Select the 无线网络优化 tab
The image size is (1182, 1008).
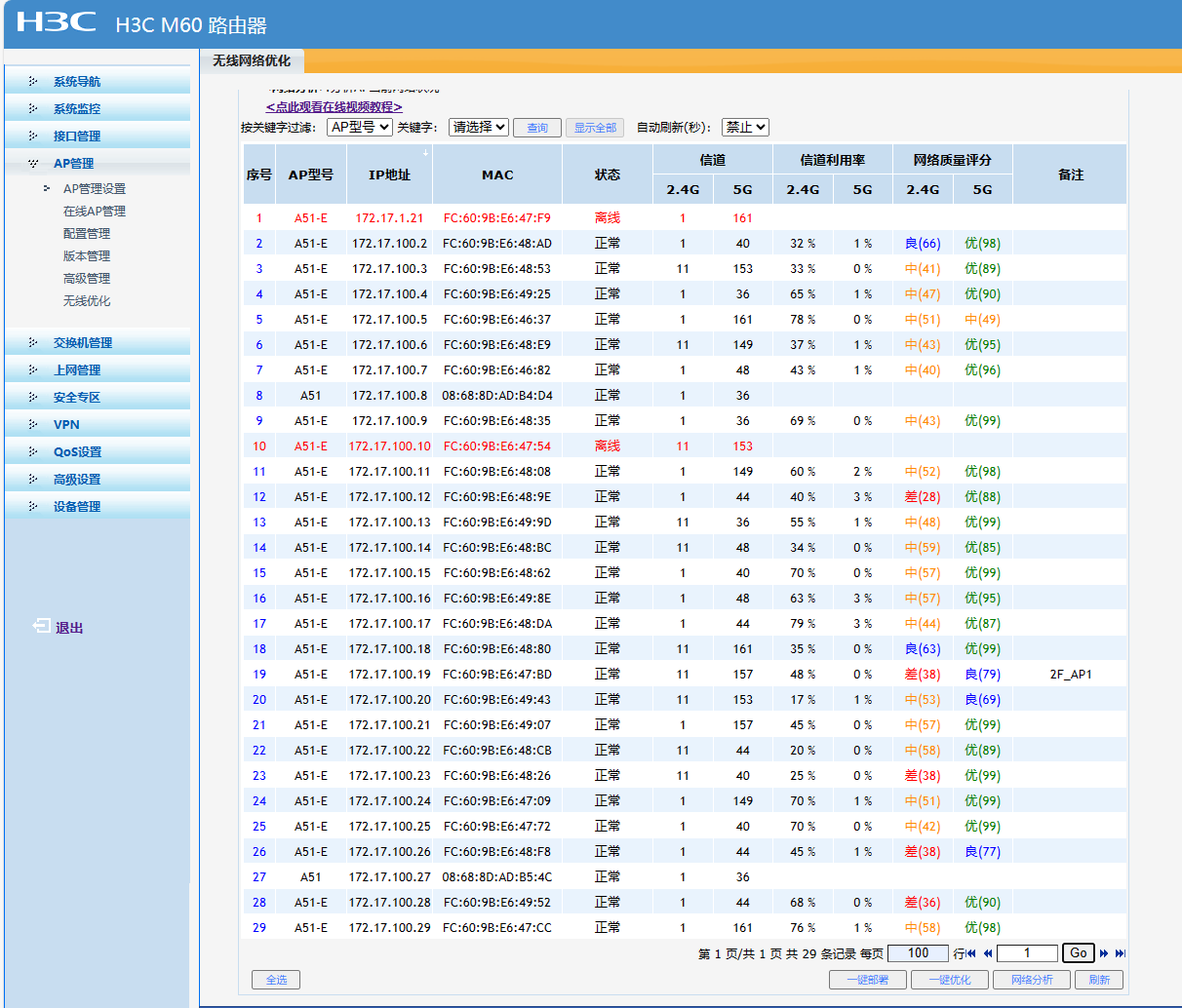[252, 60]
